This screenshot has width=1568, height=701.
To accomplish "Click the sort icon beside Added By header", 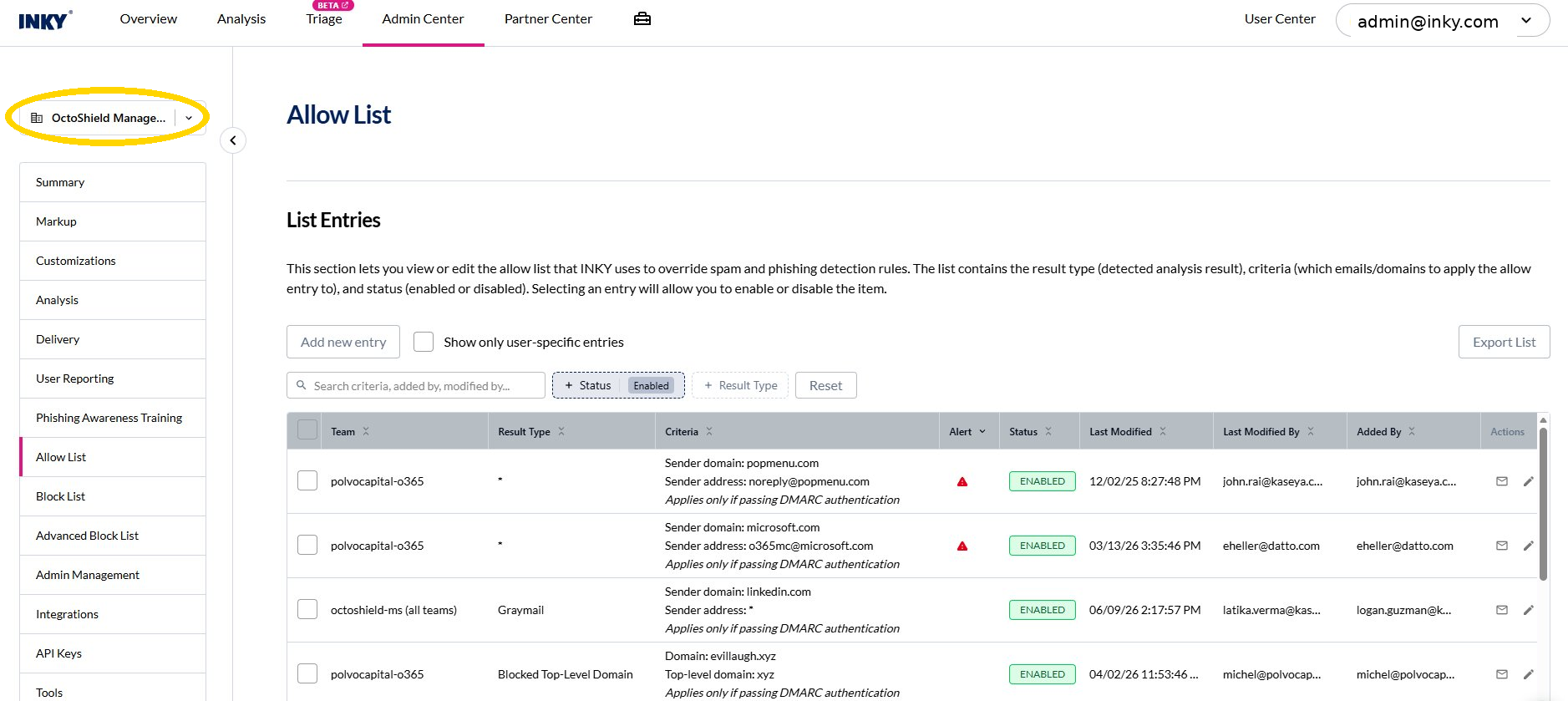I will pos(1412,431).
